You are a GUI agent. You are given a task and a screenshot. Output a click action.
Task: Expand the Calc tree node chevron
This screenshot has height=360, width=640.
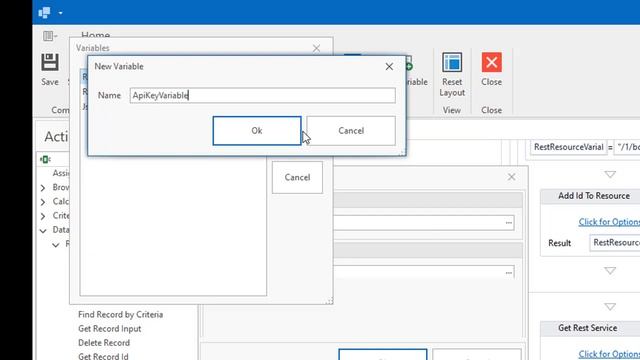click(43, 202)
